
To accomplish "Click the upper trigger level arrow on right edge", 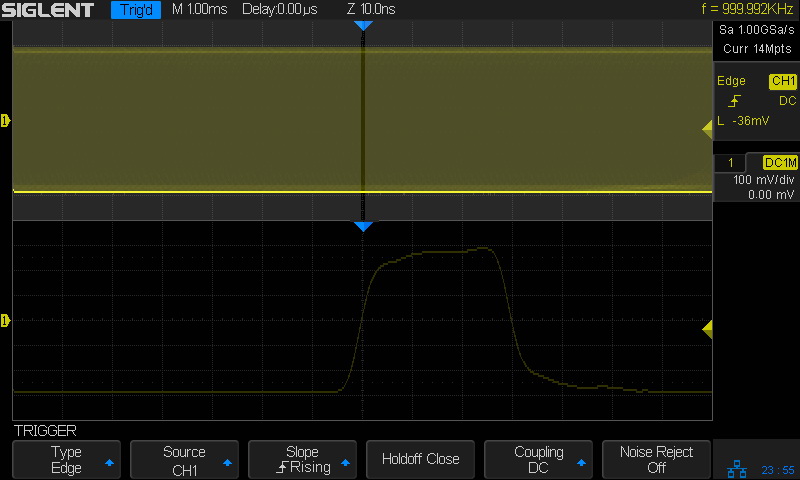I will [x=707, y=127].
